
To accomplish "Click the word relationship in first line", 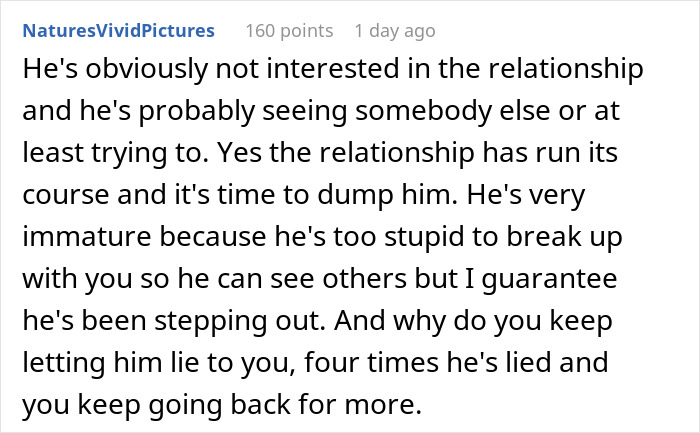I will coord(566,70).
